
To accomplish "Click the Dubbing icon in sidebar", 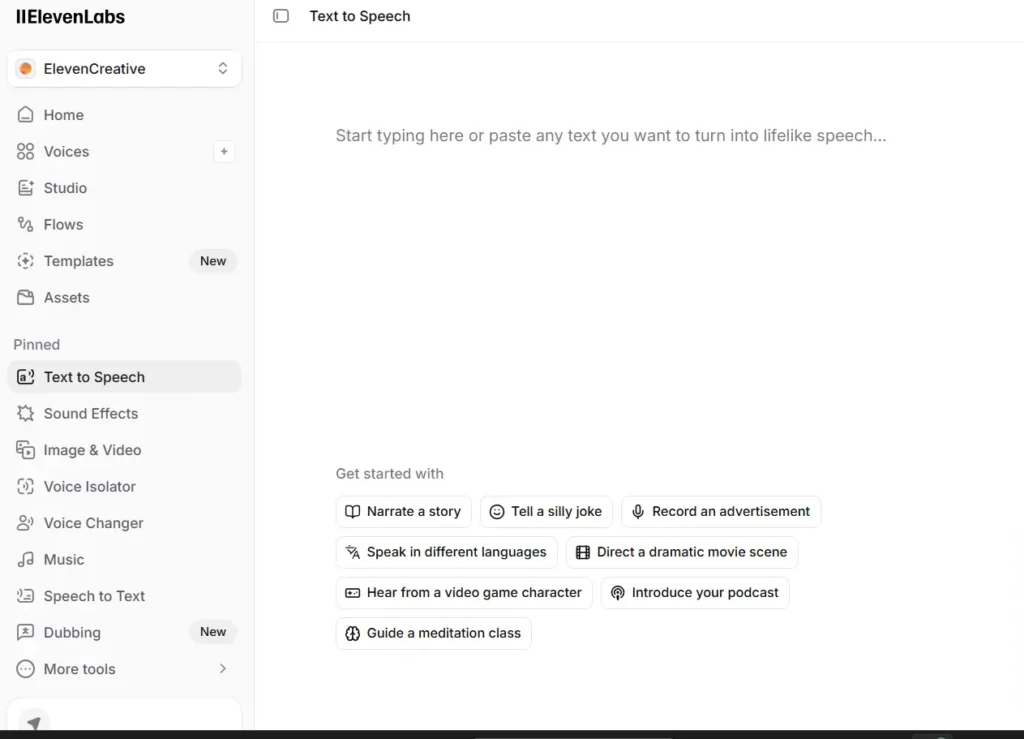I will pos(25,633).
